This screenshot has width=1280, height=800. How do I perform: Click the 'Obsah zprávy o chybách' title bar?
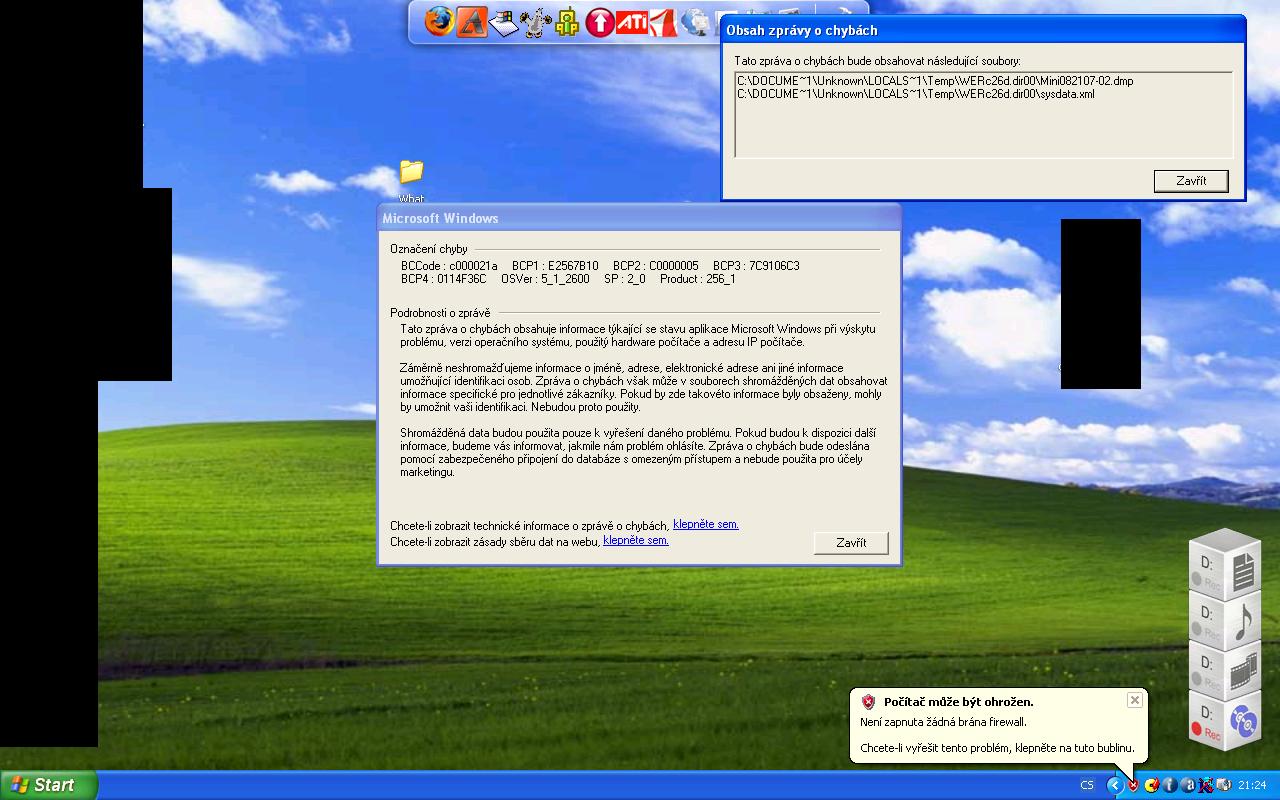983,30
